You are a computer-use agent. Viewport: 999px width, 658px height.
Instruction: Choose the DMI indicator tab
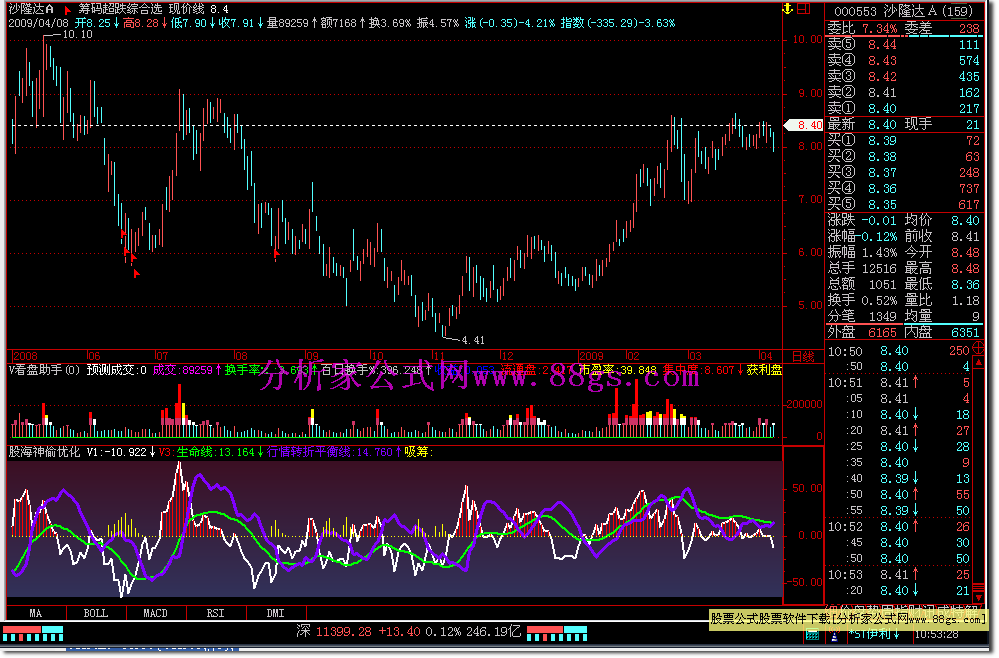[275, 613]
